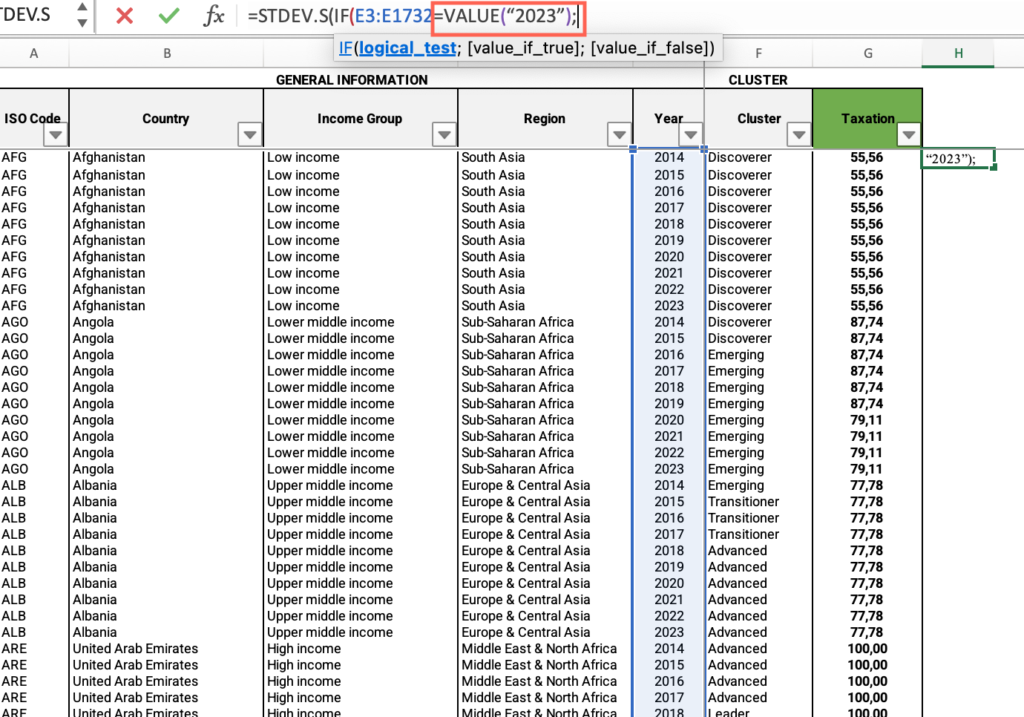Select Sub-Saharan Africa in Angola 2019 row

545,404
